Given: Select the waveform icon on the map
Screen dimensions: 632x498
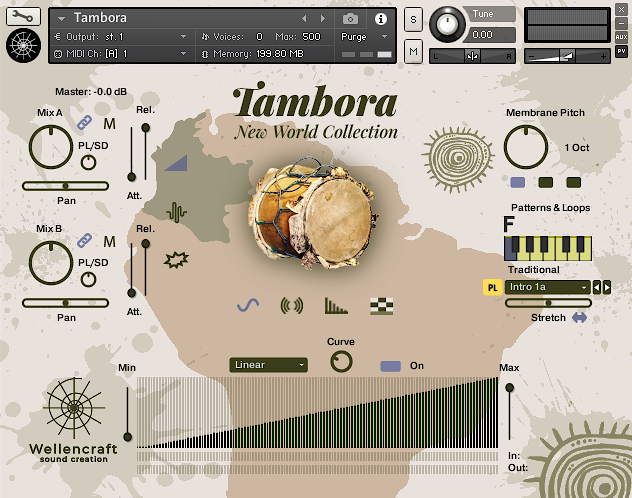Looking at the screenshot, I should coord(177,212).
